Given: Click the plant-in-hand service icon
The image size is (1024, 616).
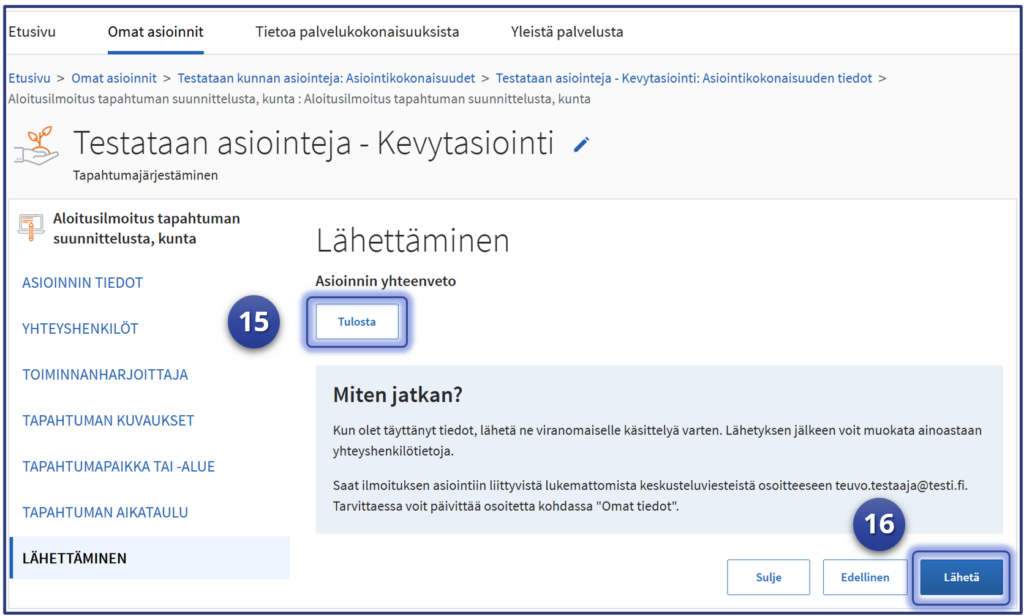Looking at the screenshot, I should point(35,147).
